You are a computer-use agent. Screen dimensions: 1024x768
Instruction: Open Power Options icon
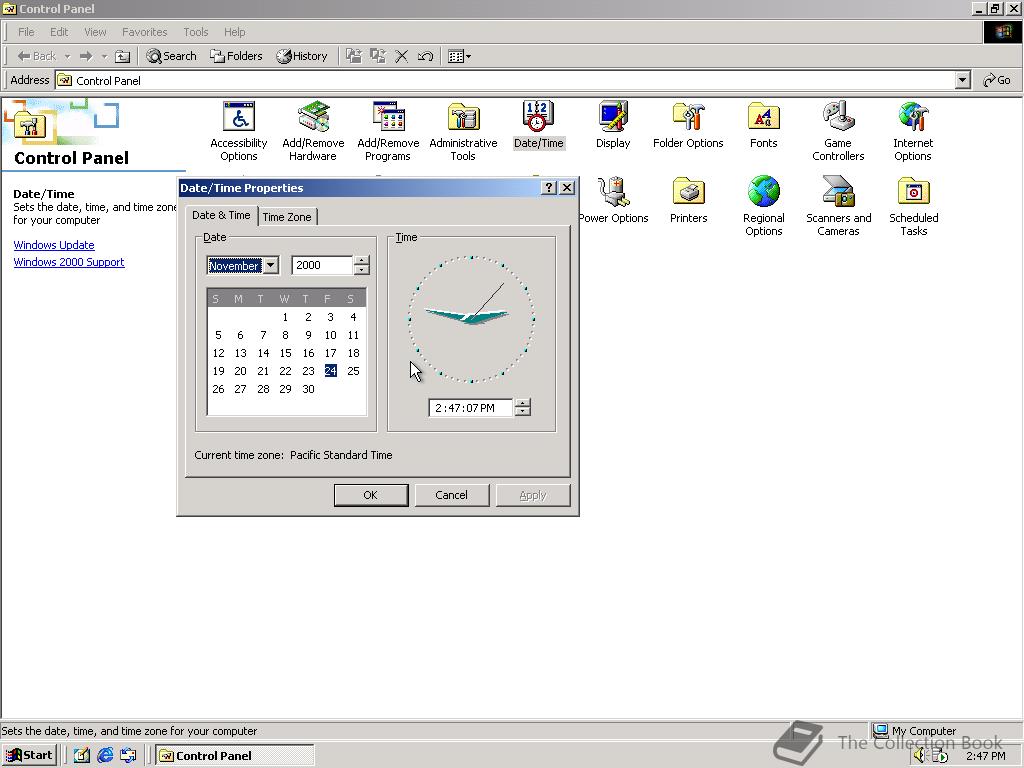pos(613,200)
